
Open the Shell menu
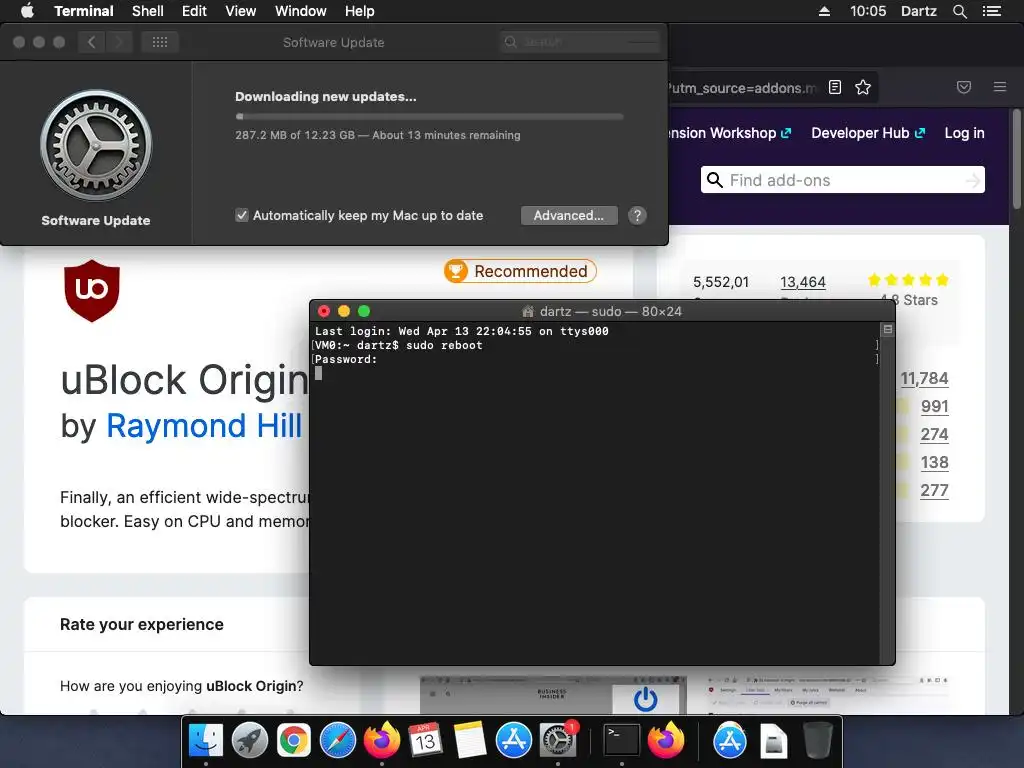click(148, 11)
